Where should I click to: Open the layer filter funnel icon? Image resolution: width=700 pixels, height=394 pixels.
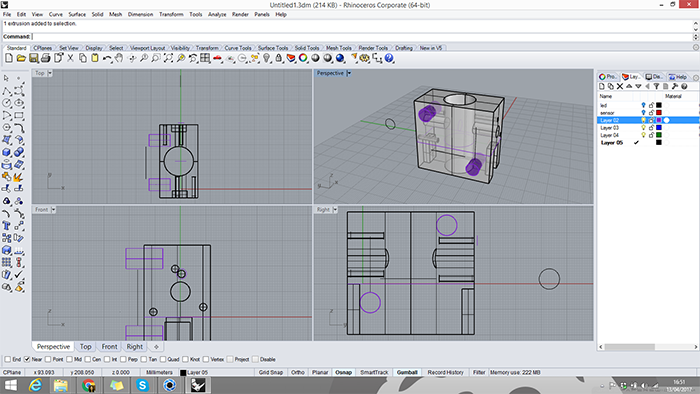[x=656, y=87]
